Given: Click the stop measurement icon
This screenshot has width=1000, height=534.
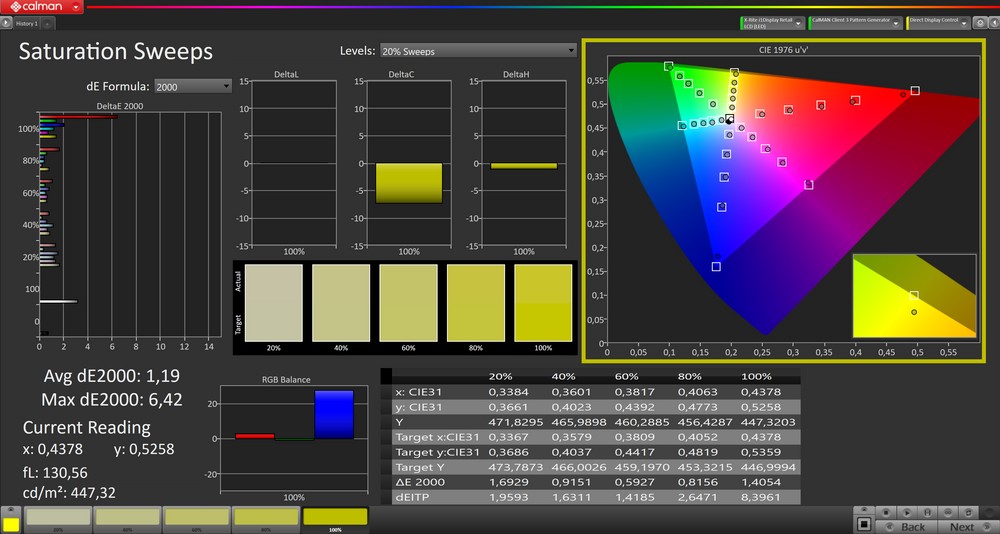Looking at the screenshot, I should [886, 512].
